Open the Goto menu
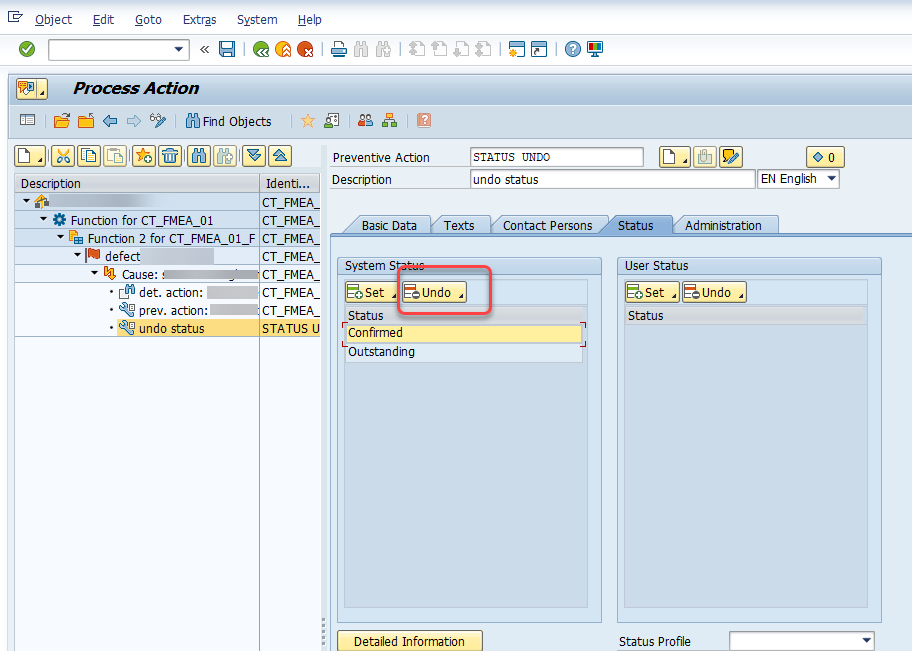Viewport: 912px width, 651px height. click(x=148, y=20)
